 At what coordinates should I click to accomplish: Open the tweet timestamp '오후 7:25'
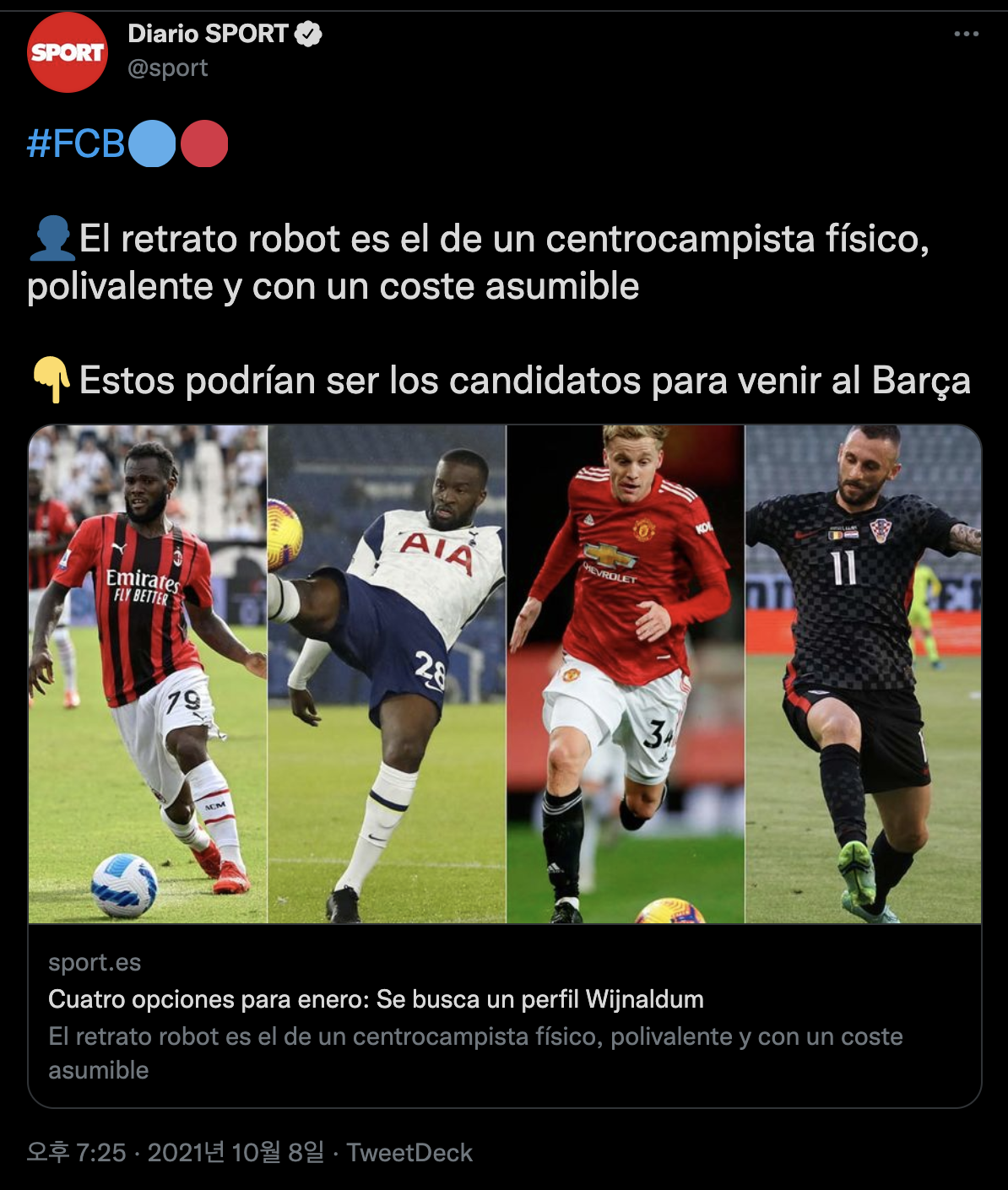175,1153
